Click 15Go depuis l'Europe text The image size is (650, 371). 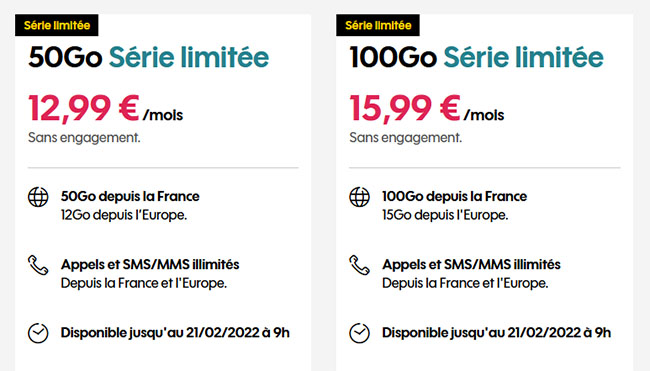[445, 215]
